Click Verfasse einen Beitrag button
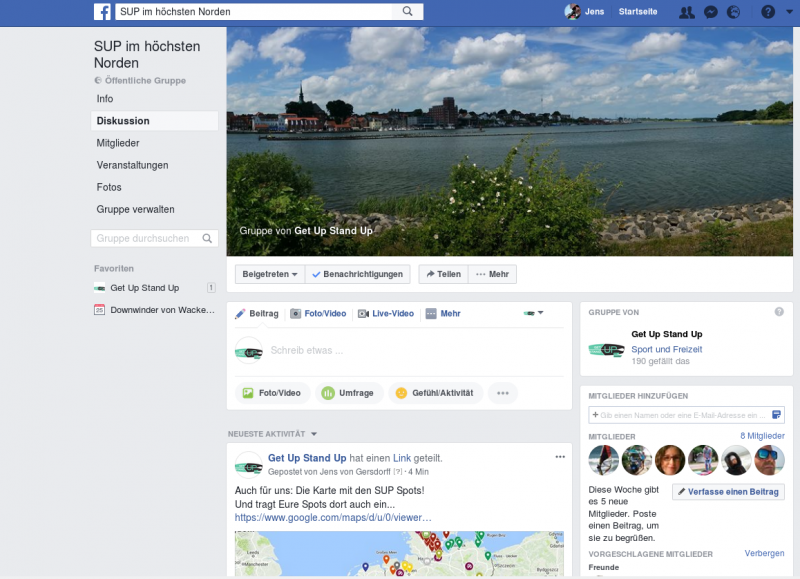The width and height of the screenshot is (800, 579). coord(728,492)
